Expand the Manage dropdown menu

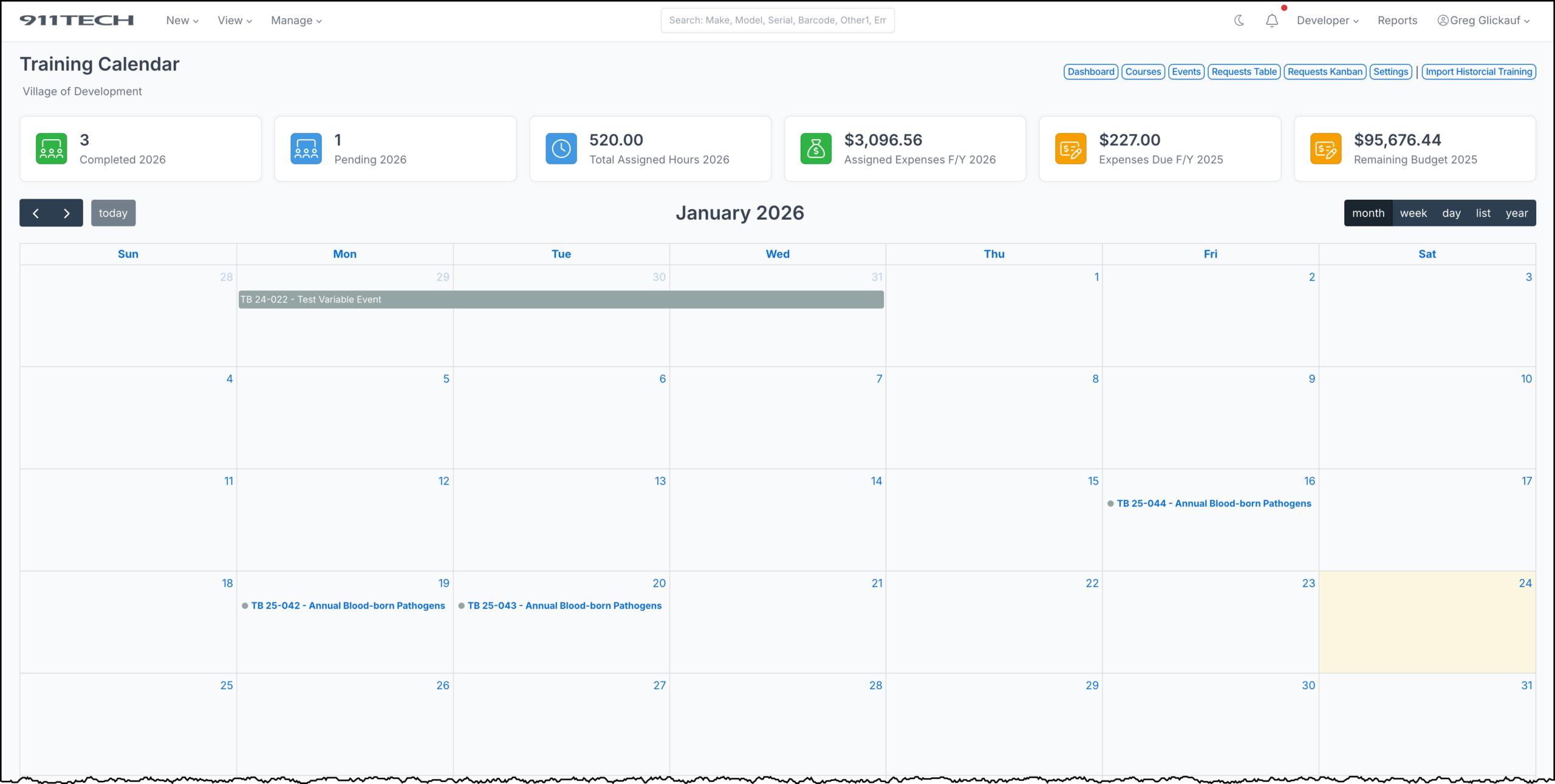[x=296, y=21]
